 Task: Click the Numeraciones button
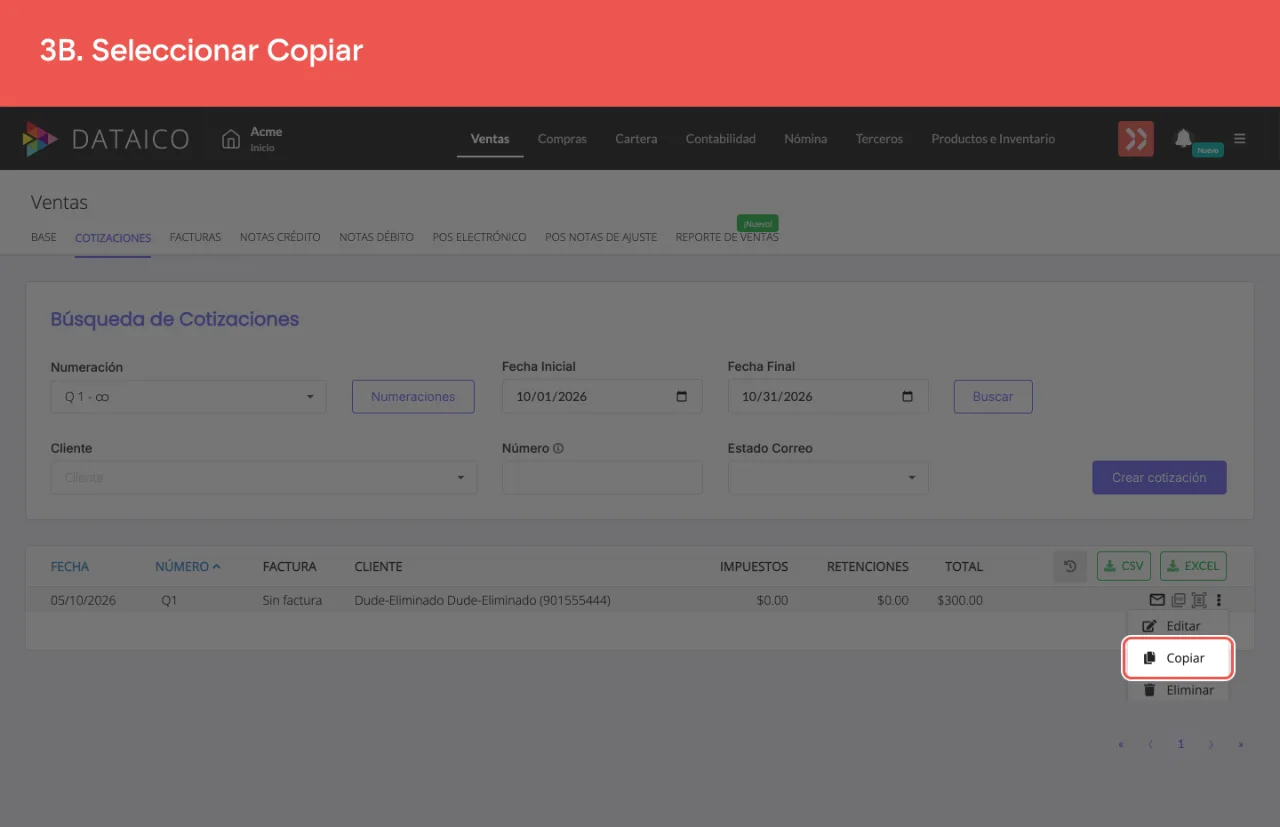coord(413,396)
